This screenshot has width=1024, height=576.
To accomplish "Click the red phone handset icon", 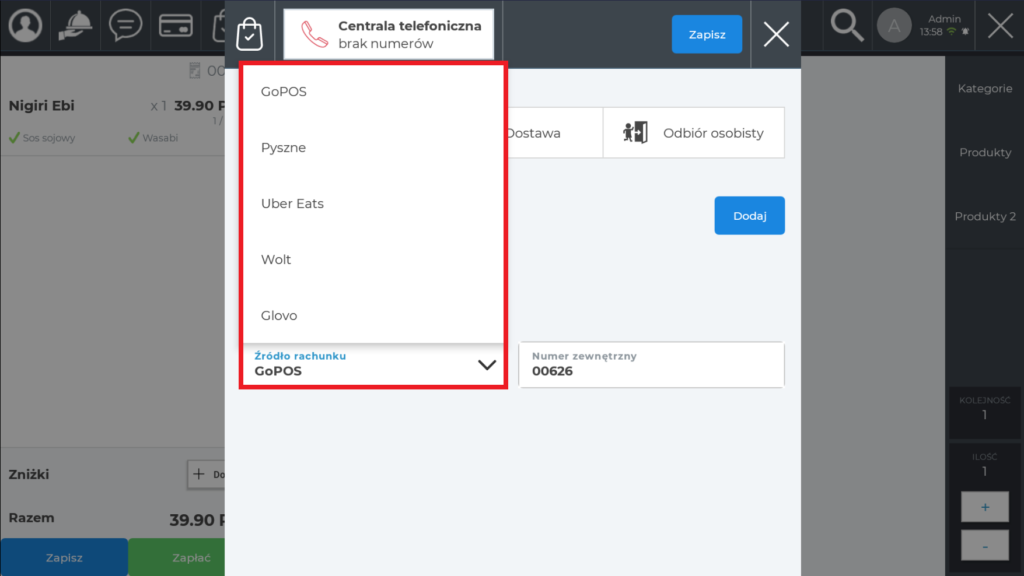I will point(314,35).
